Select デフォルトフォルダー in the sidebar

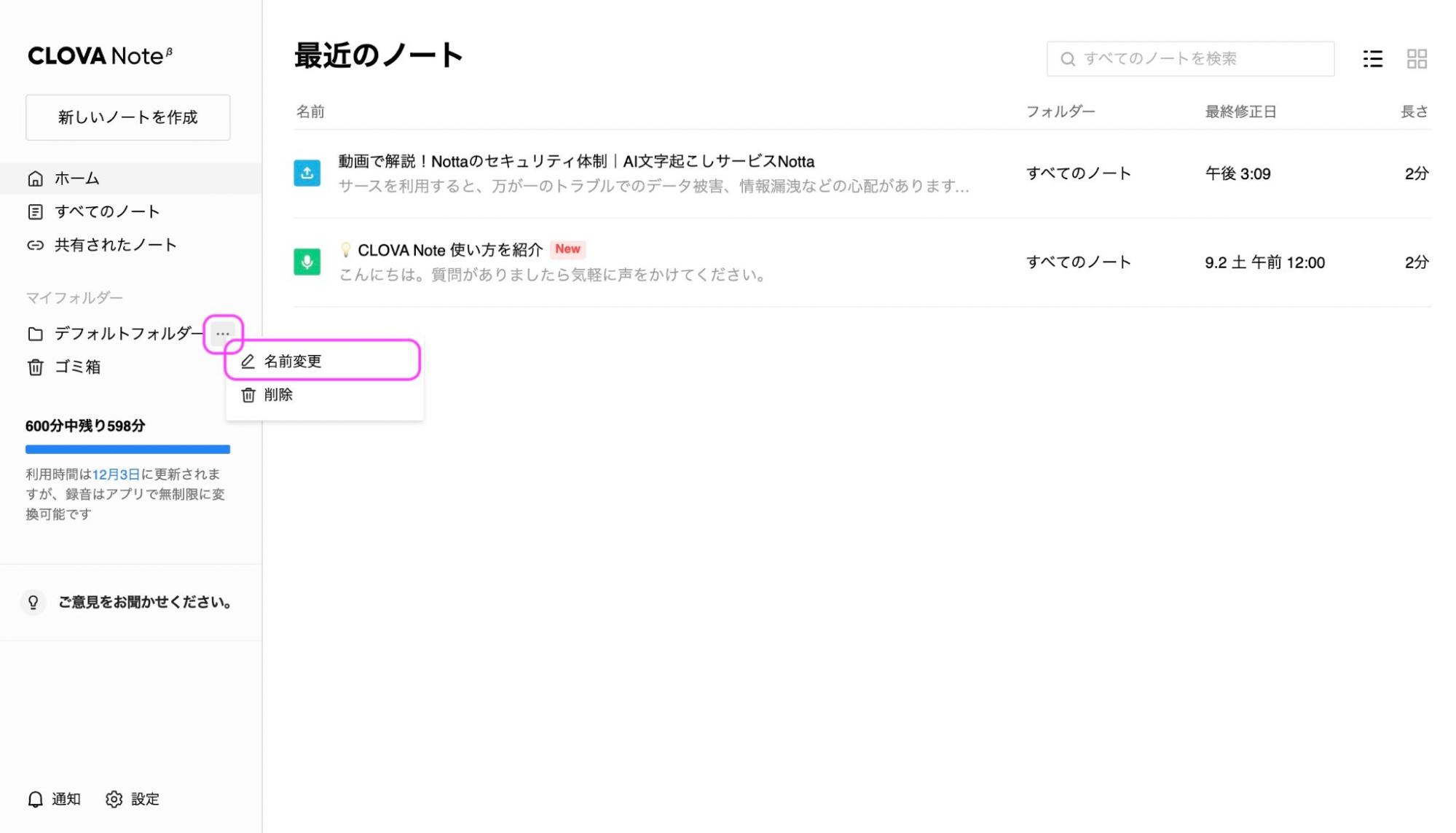[130, 333]
